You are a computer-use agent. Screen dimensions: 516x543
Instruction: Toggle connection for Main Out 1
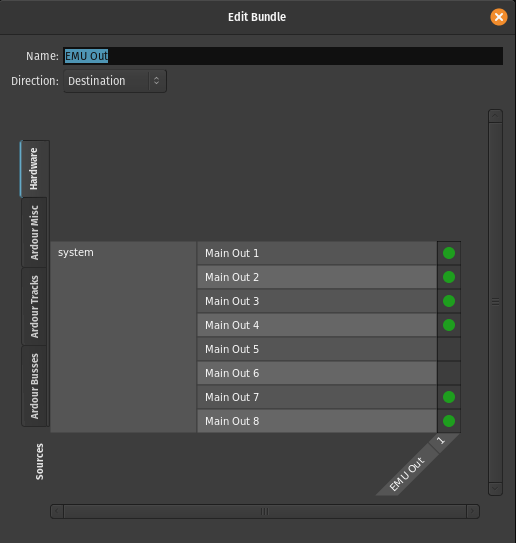[x=449, y=253]
